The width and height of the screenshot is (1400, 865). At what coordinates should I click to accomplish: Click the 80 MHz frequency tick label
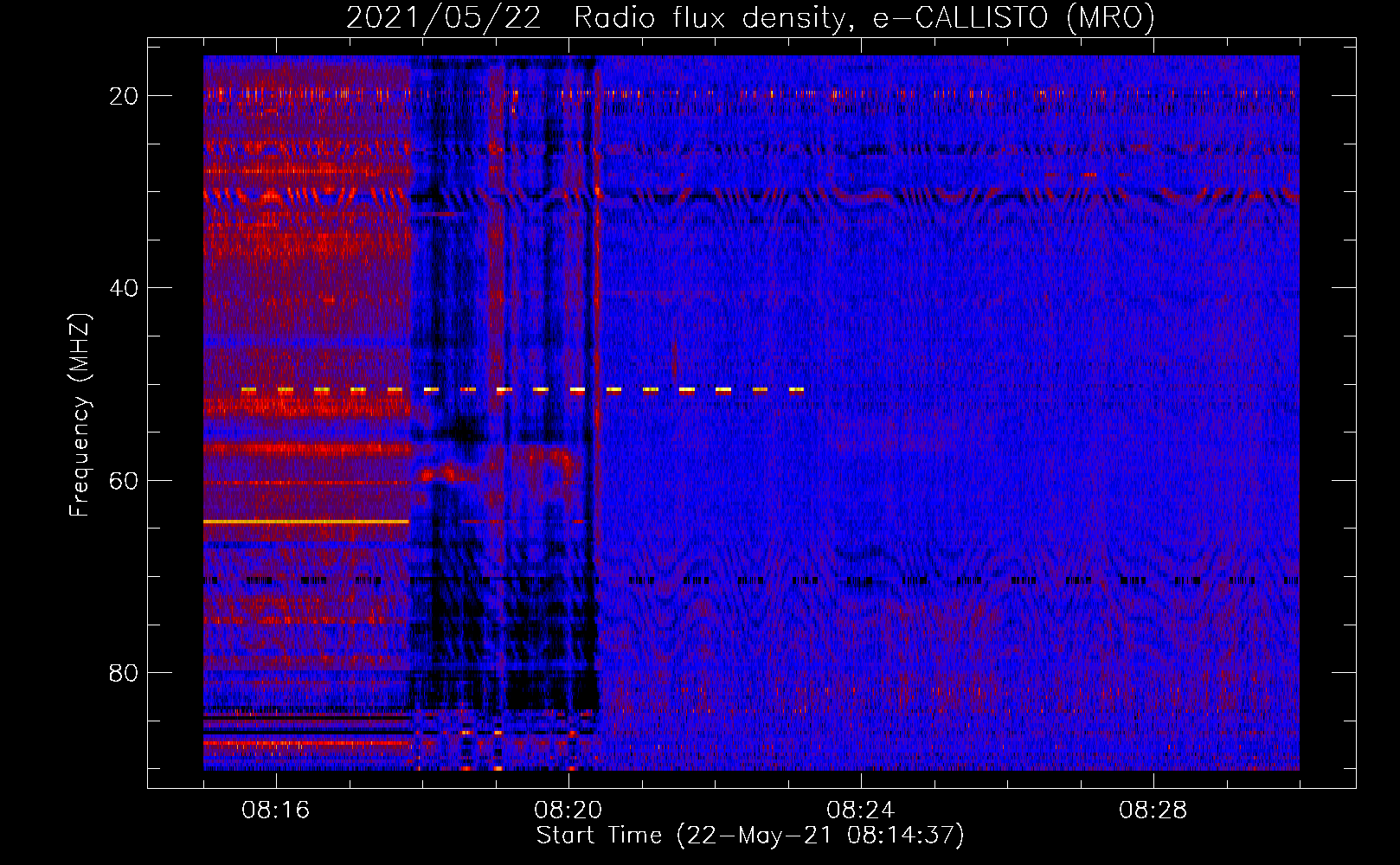coord(124,672)
